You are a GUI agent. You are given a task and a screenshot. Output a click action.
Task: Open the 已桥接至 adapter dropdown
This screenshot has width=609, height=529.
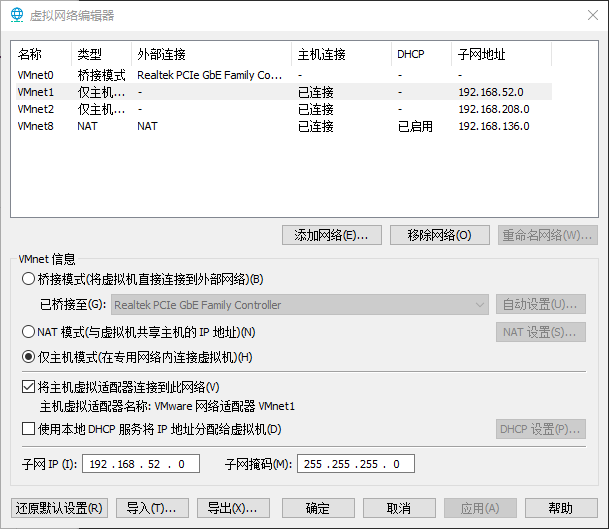click(300, 305)
